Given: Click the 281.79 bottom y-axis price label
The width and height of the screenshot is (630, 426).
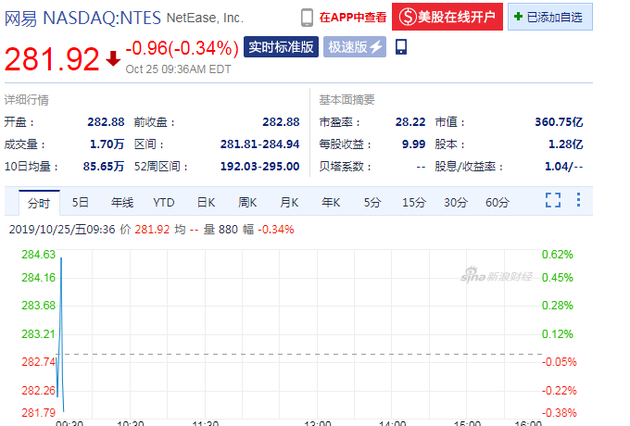Looking at the screenshot, I should tap(38, 412).
